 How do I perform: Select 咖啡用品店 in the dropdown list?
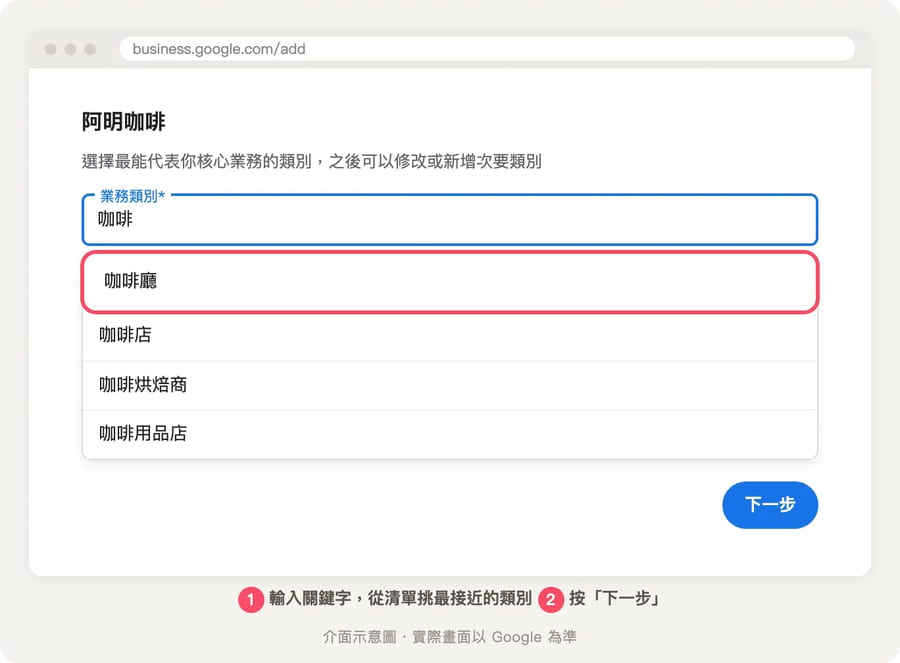point(449,434)
